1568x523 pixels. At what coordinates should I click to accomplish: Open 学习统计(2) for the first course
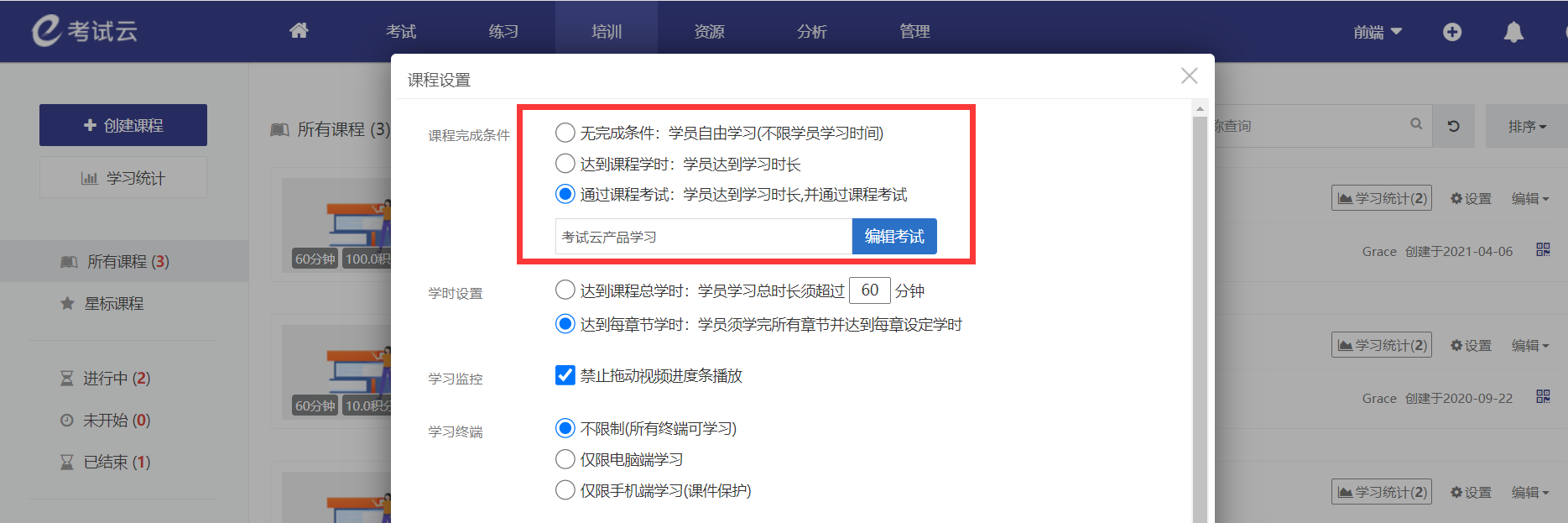pos(1382,198)
